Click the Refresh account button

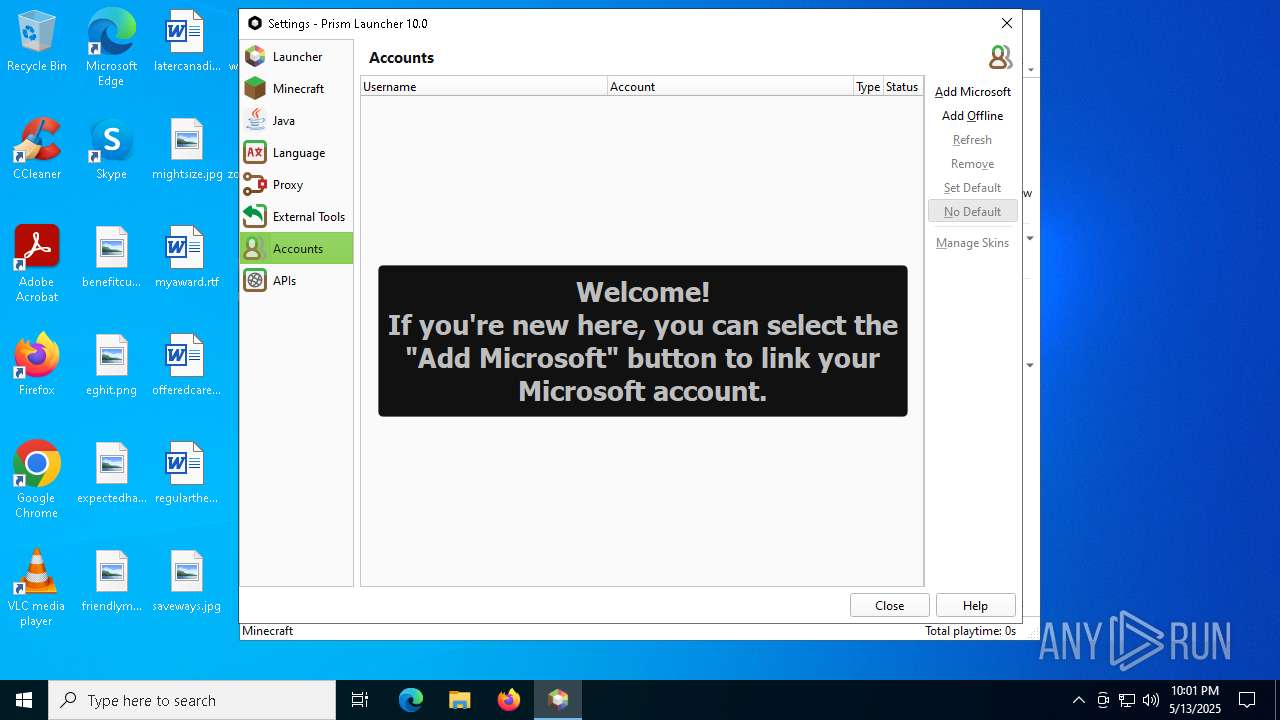tap(972, 139)
